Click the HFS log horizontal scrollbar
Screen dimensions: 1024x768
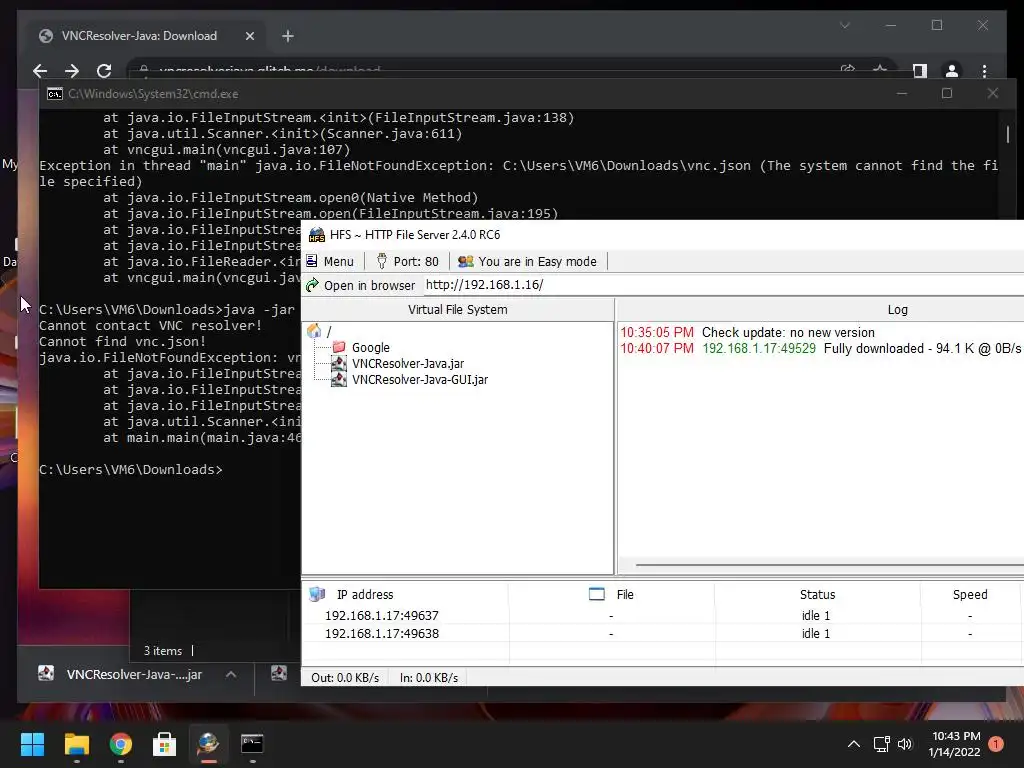(829, 565)
